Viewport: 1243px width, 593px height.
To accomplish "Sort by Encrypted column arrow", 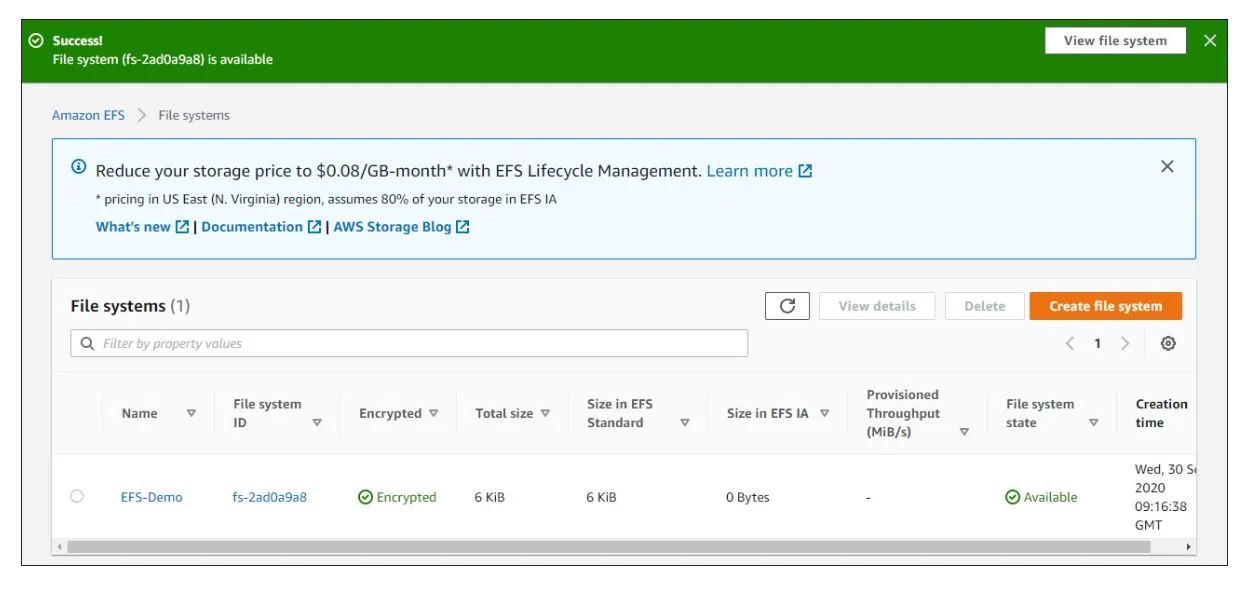I will point(434,413).
